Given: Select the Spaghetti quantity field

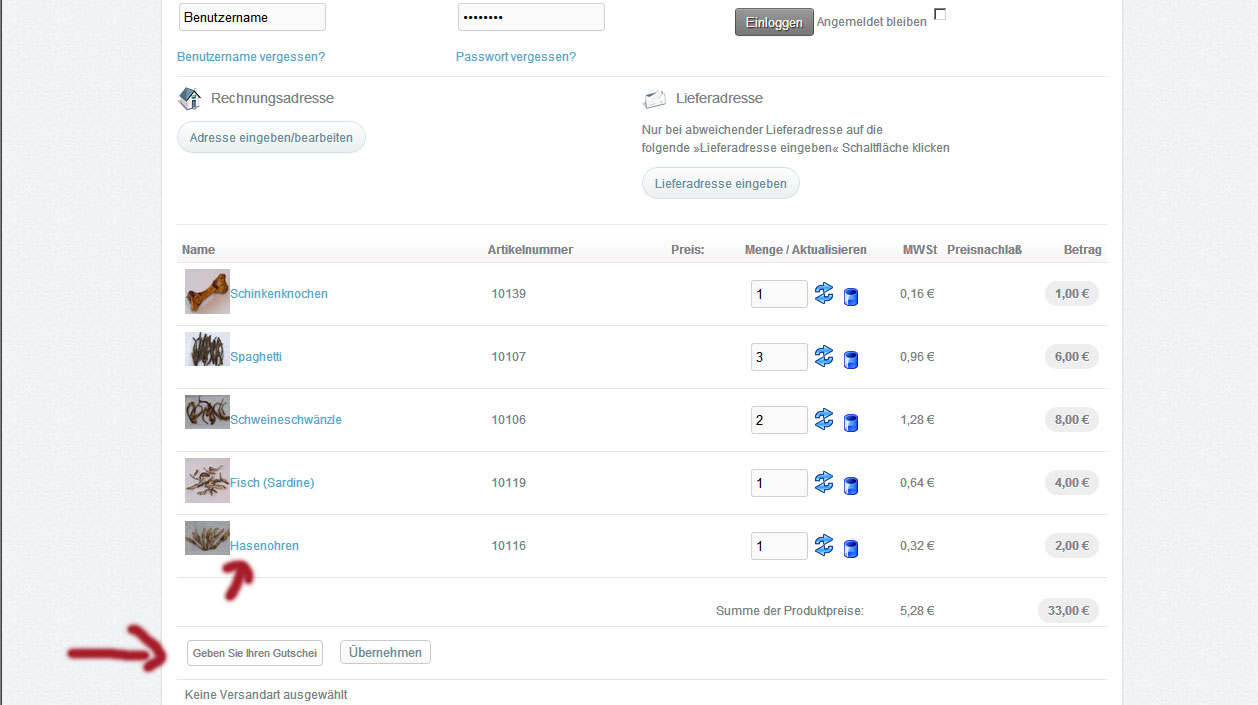Looking at the screenshot, I should (778, 357).
